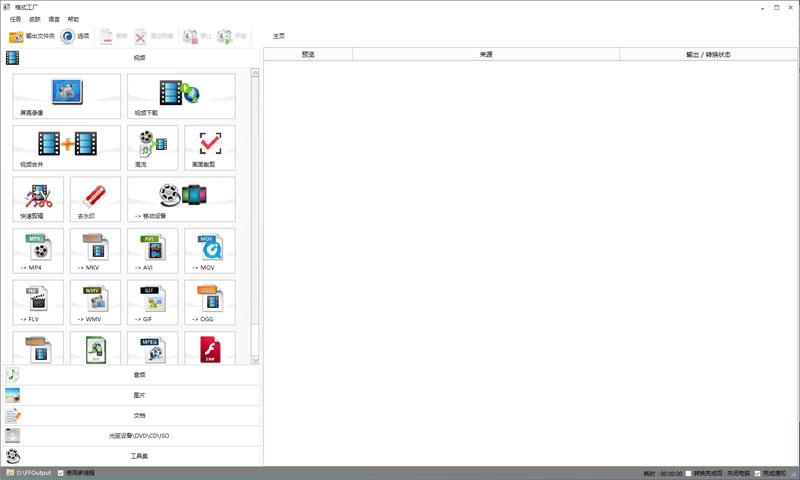Click the video list scroll-up arrow
The width and height of the screenshot is (800, 480).
(255, 73)
